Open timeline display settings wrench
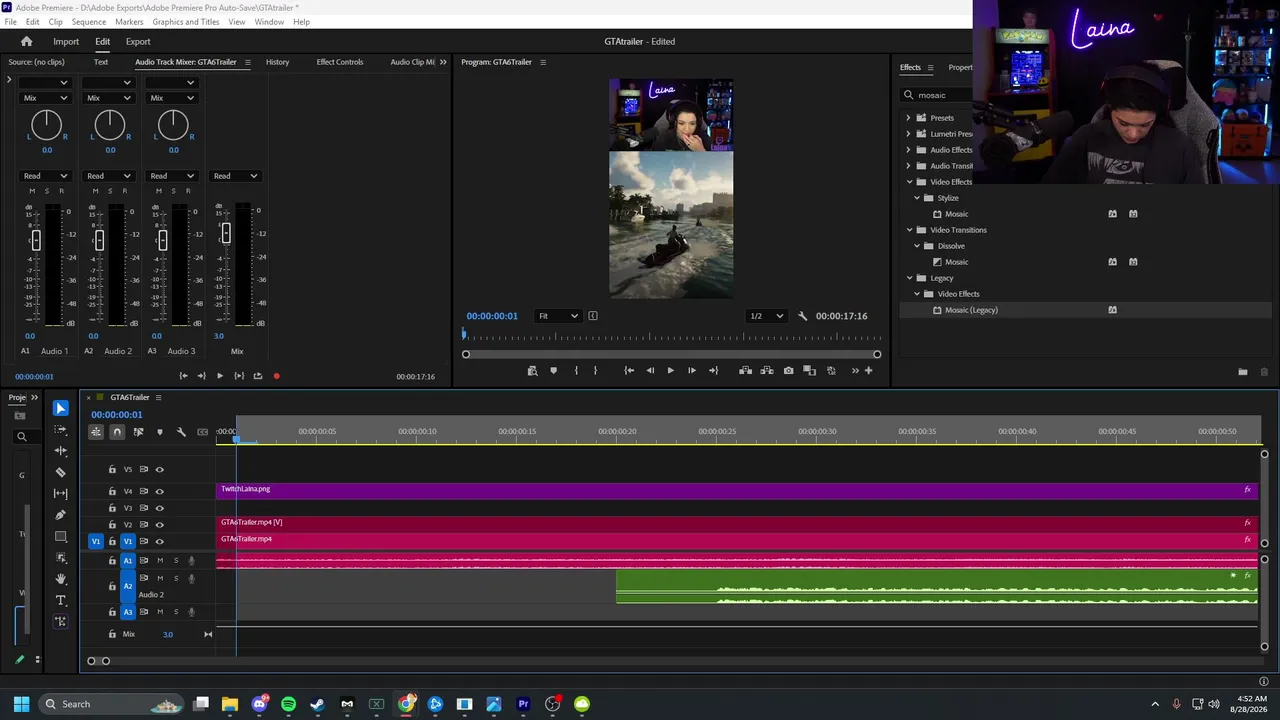This screenshot has height=720, width=1280. (x=181, y=432)
